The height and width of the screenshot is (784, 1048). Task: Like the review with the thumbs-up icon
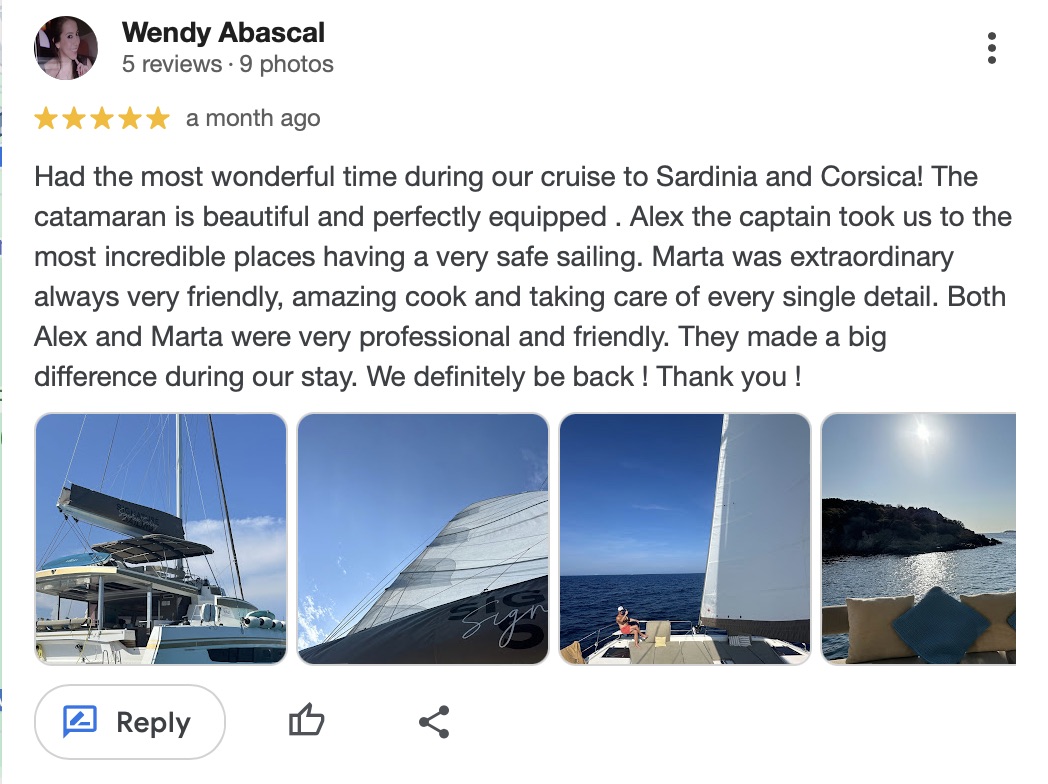point(307,721)
